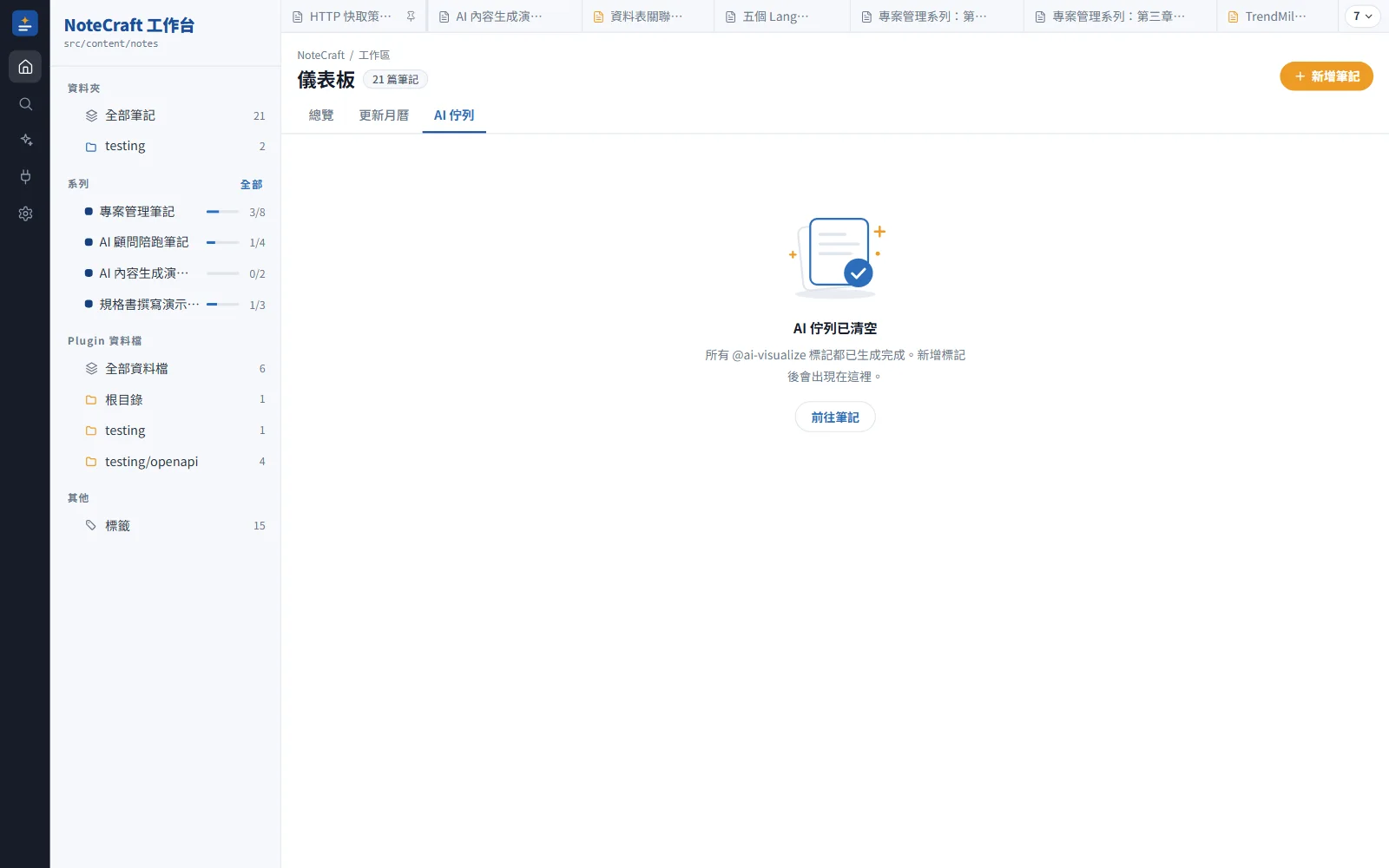Click the 前往筆記 button
The image size is (1389, 868).
(835, 418)
